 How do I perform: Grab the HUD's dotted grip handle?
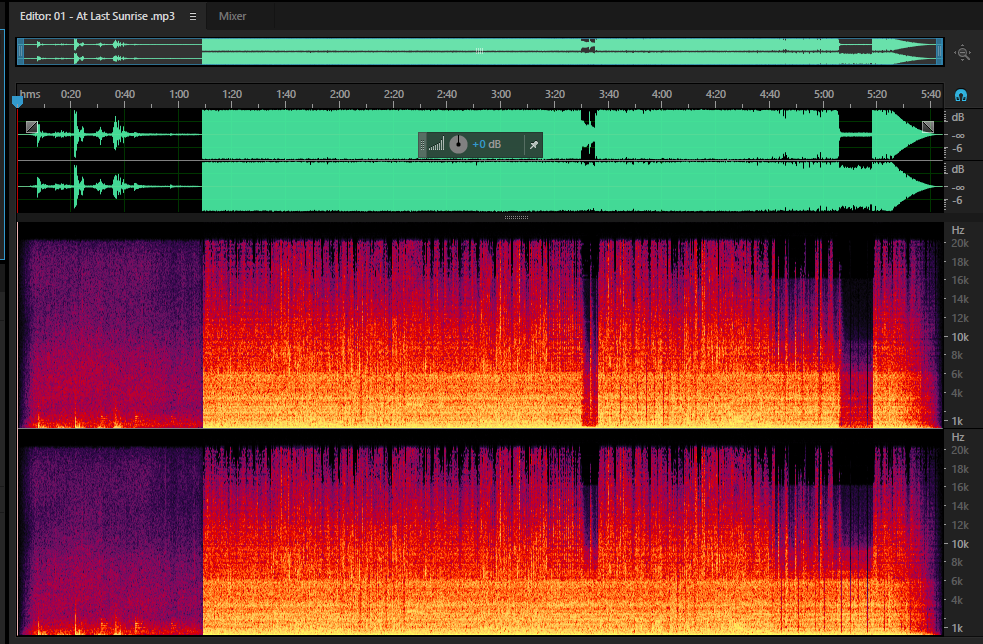pos(423,145)
